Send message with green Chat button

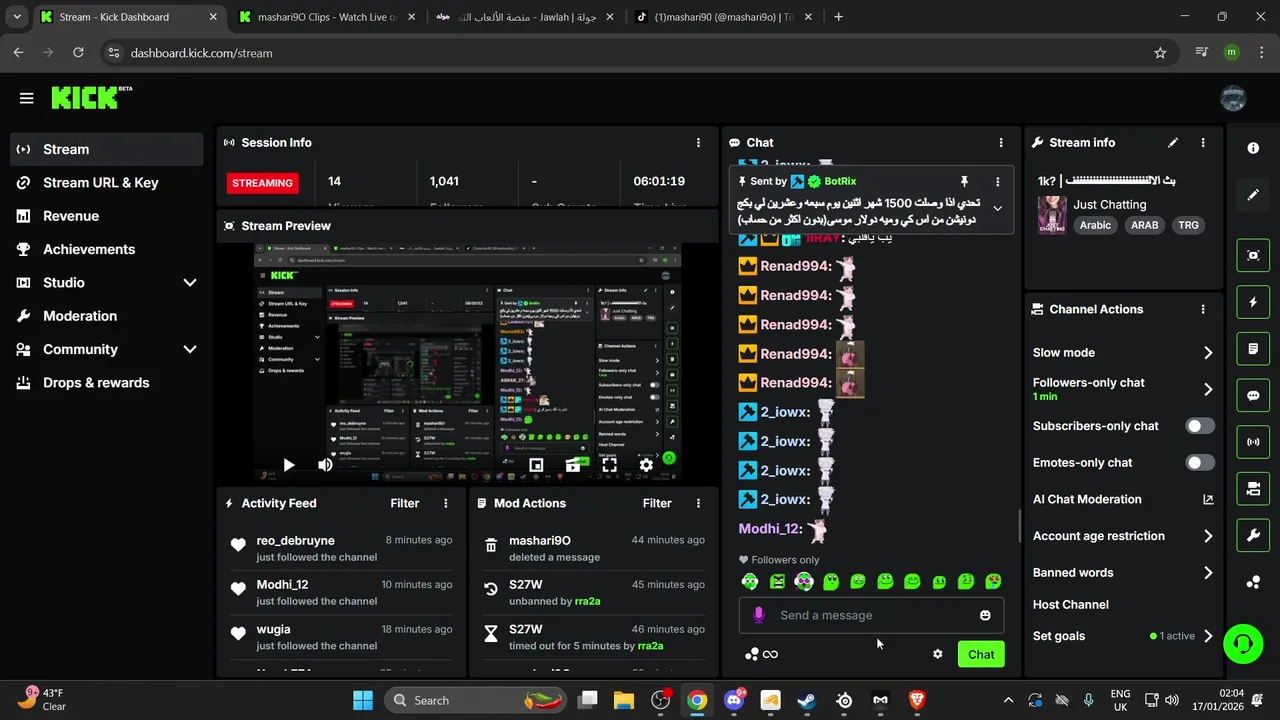click(x=981, y=654)
